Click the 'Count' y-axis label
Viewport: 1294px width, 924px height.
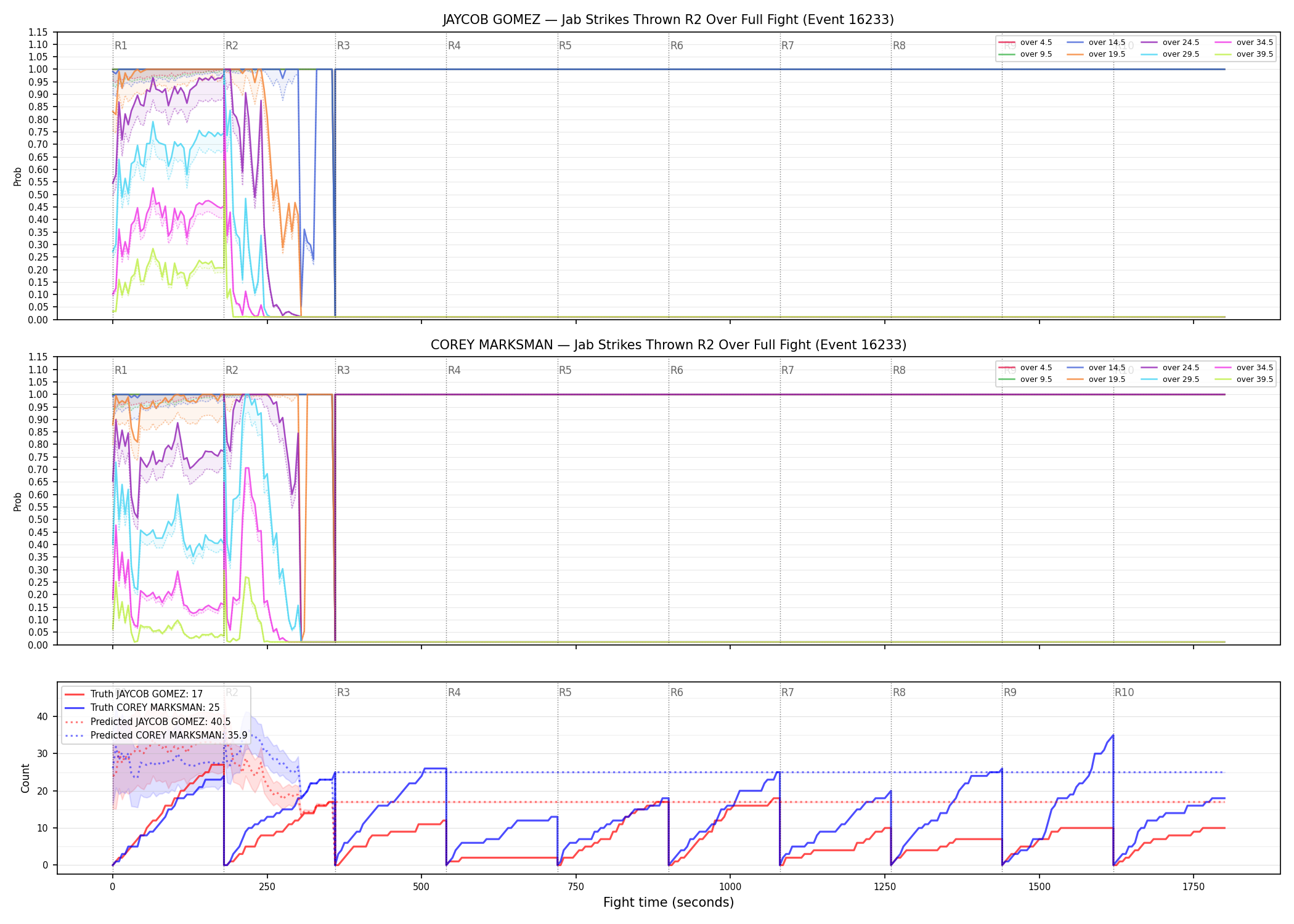click(x=25, y=778)
